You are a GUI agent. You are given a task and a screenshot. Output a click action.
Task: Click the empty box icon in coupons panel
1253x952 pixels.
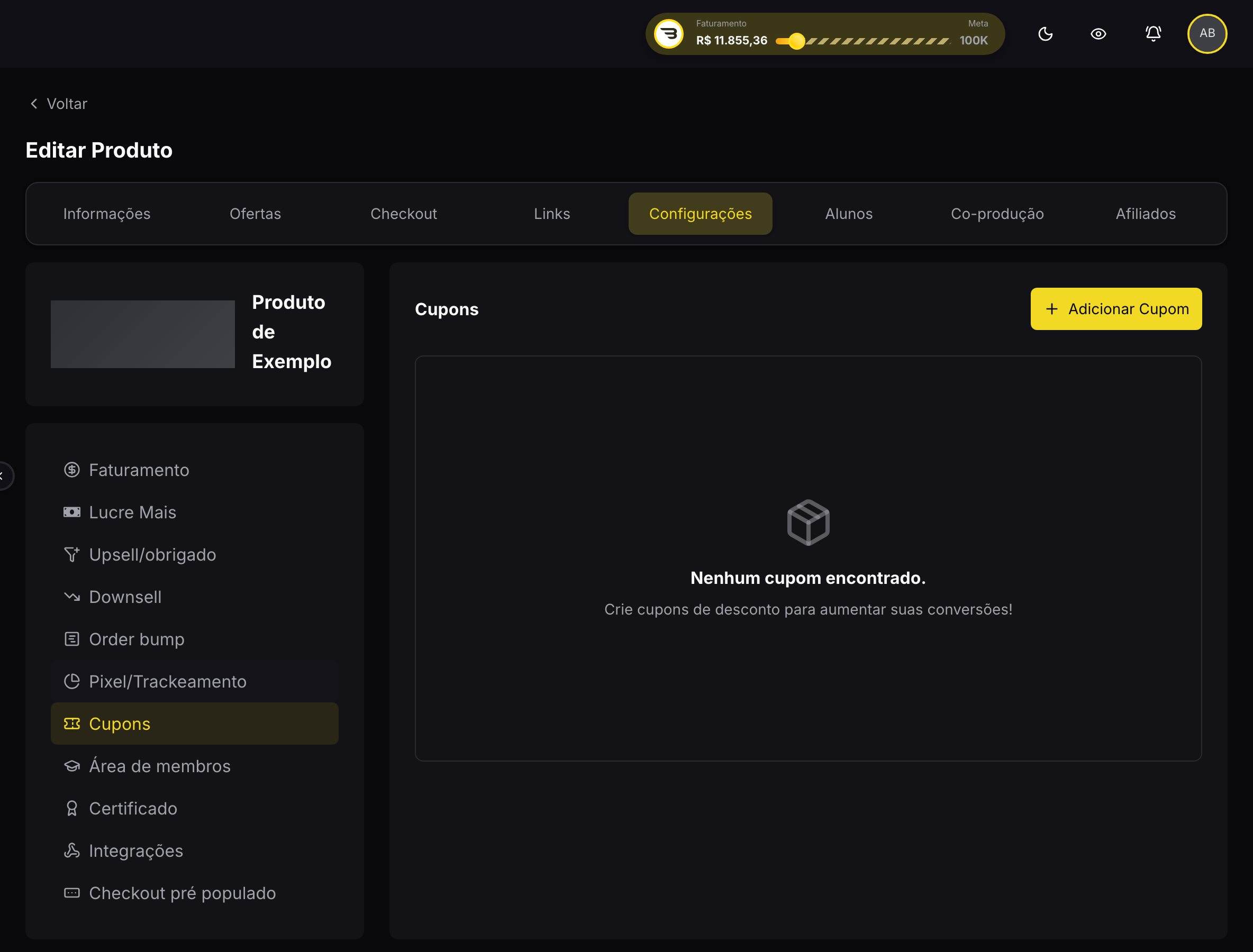coord(808,523)
